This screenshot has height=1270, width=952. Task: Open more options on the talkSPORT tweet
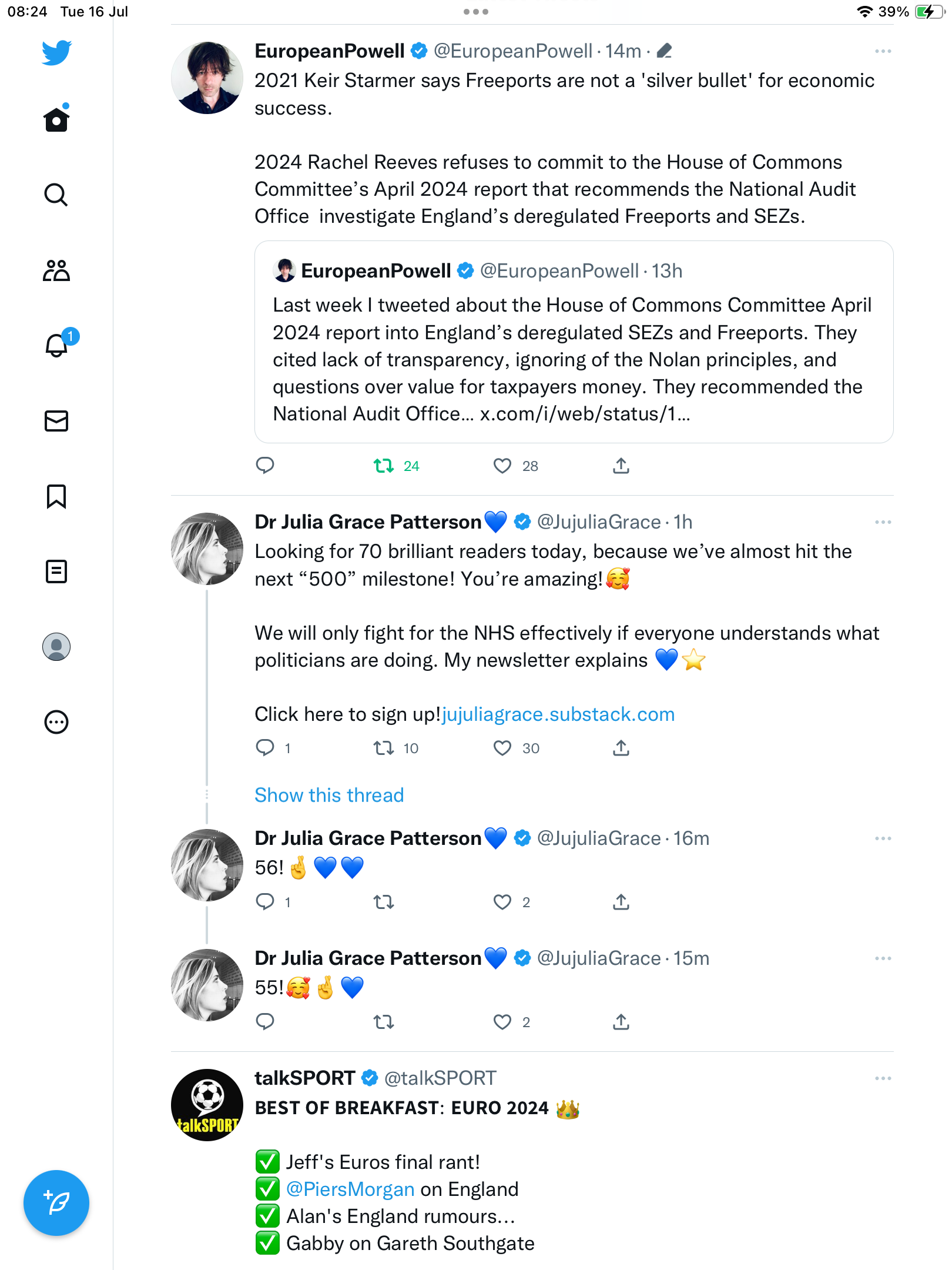tap(883, 1078)
